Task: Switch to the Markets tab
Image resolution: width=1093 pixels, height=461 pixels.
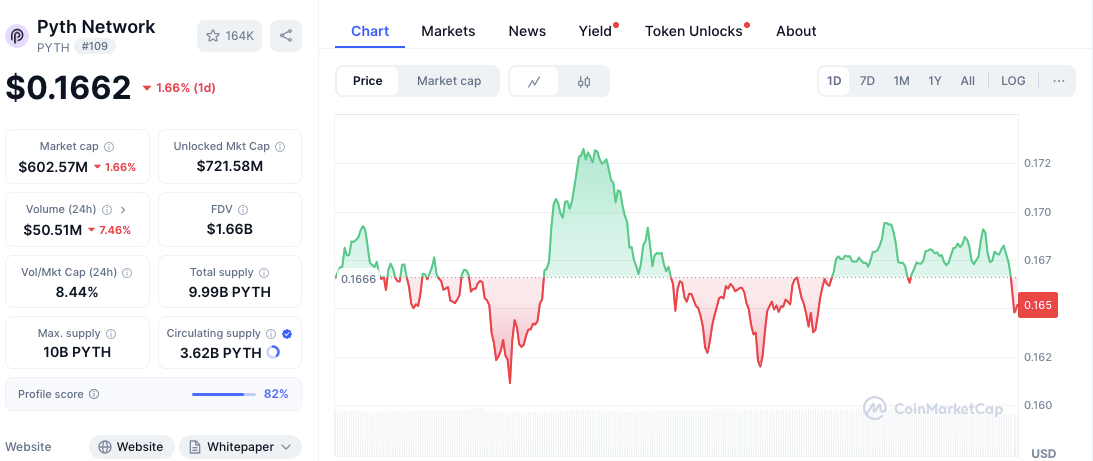Action: (x=448, y=31)
